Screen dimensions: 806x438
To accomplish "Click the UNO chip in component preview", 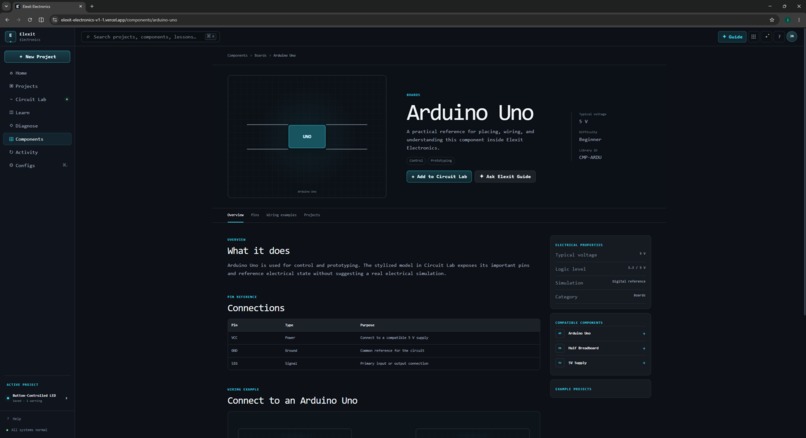I will click(307, 137).
